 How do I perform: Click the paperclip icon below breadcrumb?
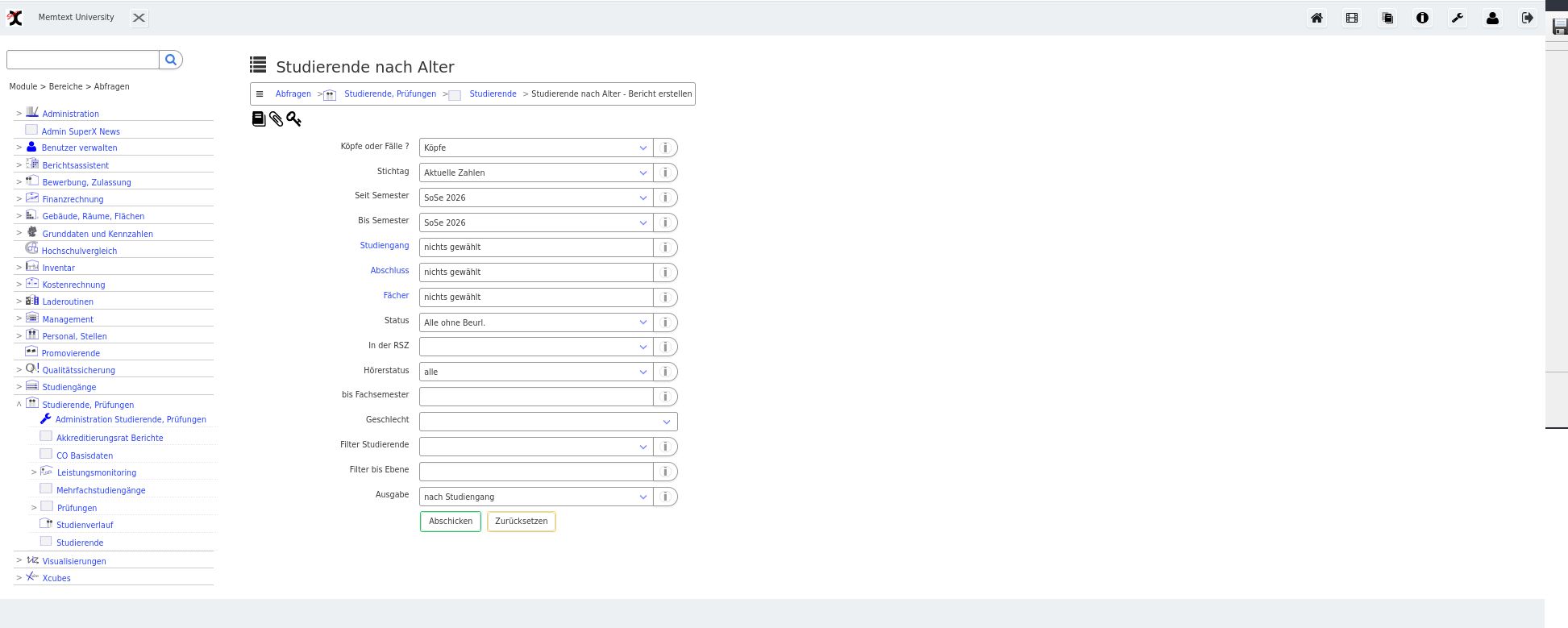point(277,119)
